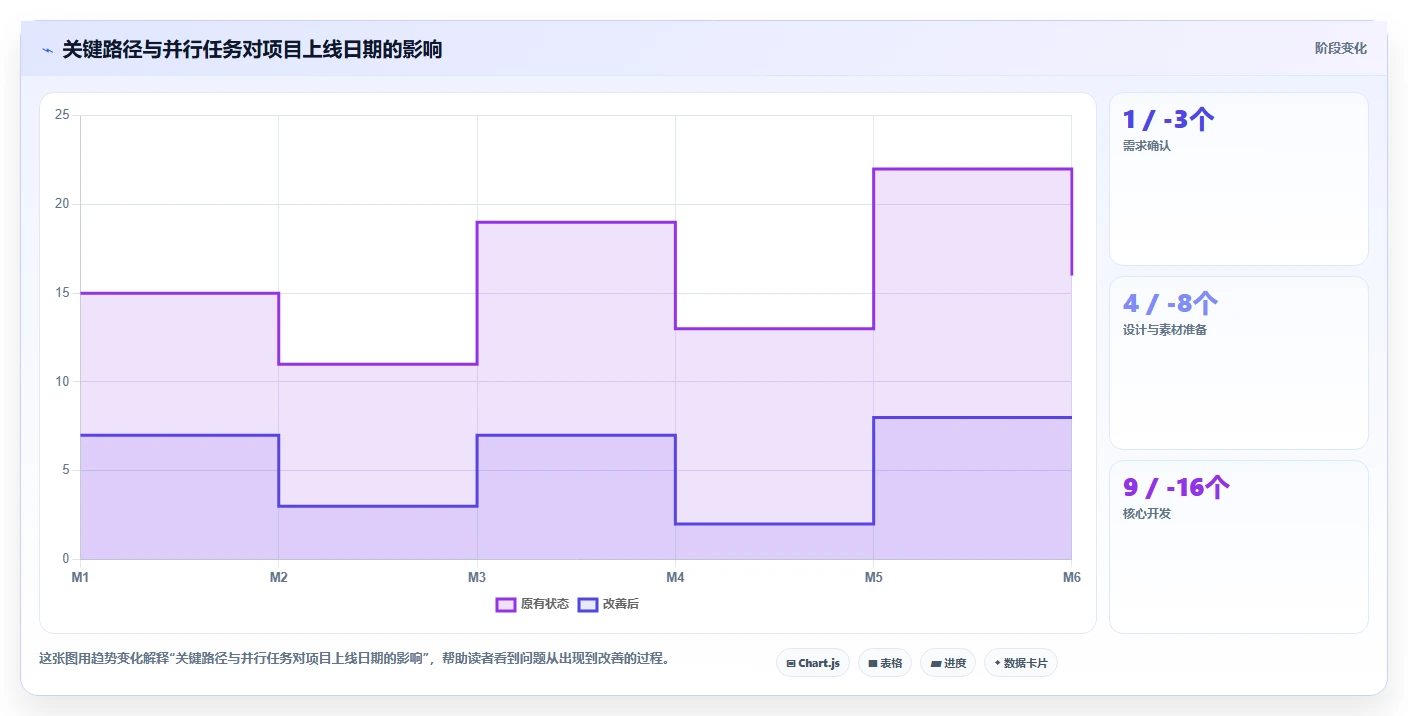Click the y-axis label 10

coord(62,381)
